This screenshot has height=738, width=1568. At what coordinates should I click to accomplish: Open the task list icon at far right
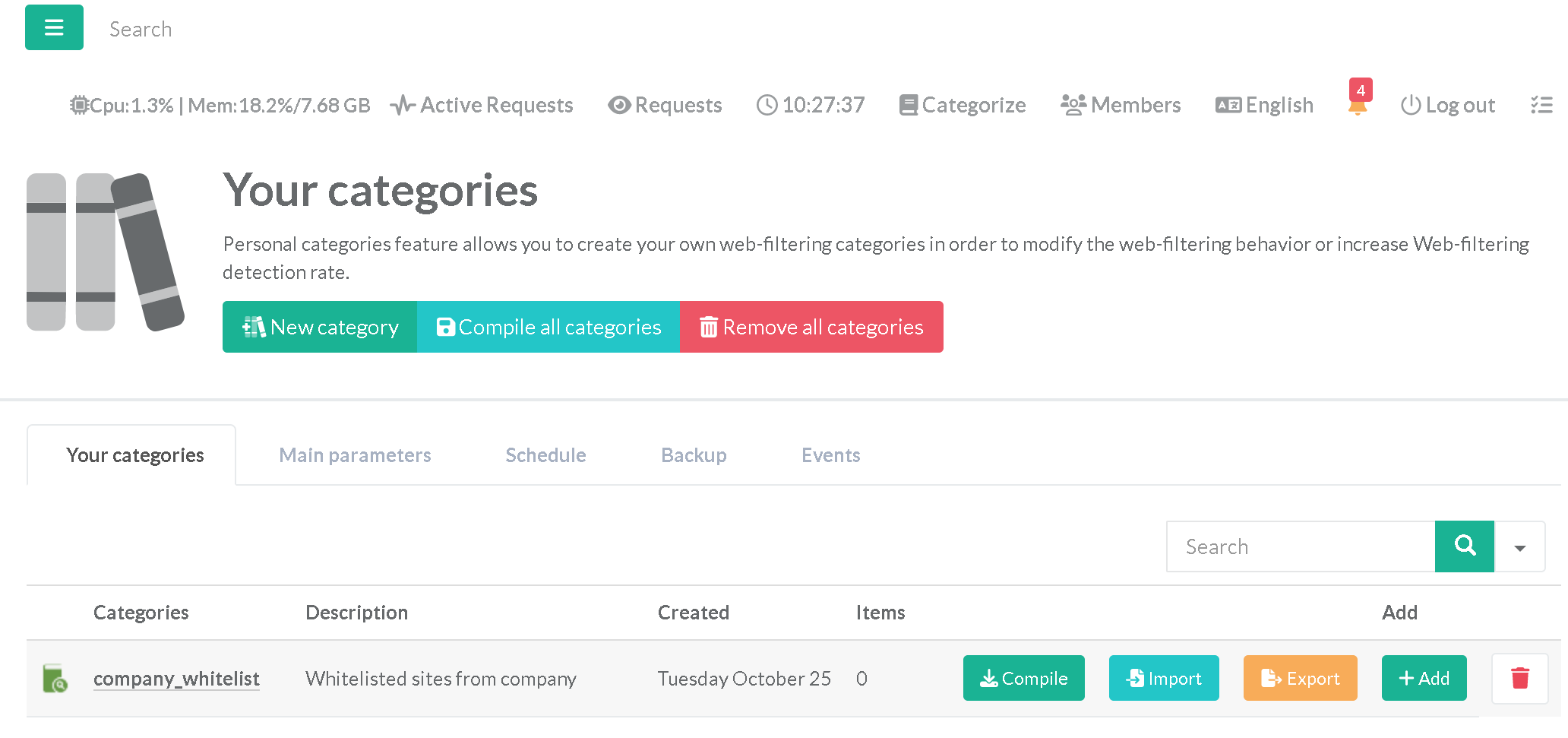pos(1541,105)
